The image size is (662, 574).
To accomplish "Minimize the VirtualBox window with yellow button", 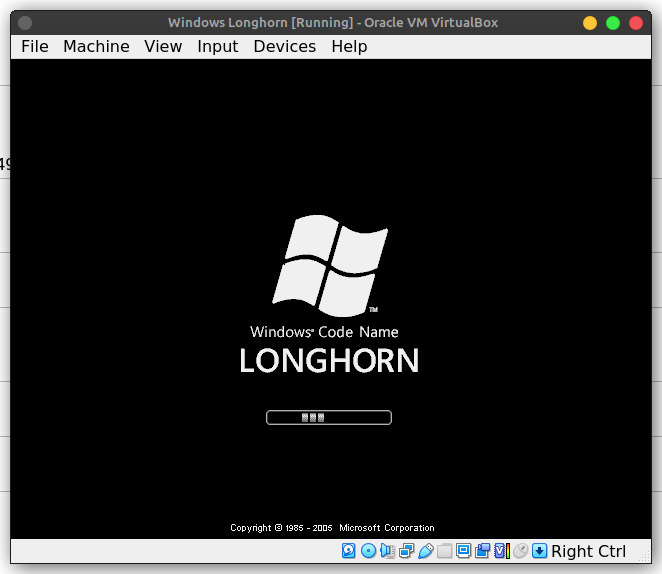I will click(590, 23).
